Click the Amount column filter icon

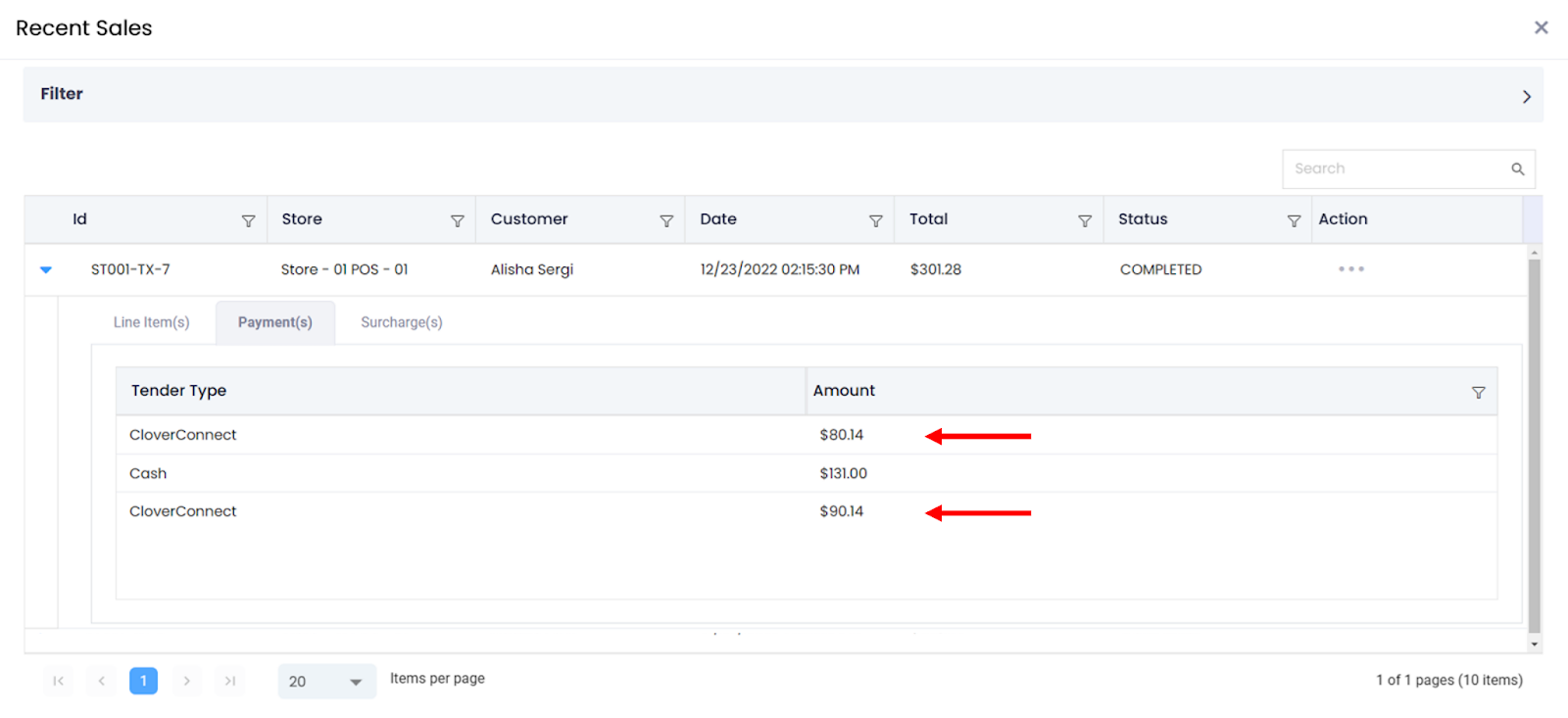point(1478,393)
